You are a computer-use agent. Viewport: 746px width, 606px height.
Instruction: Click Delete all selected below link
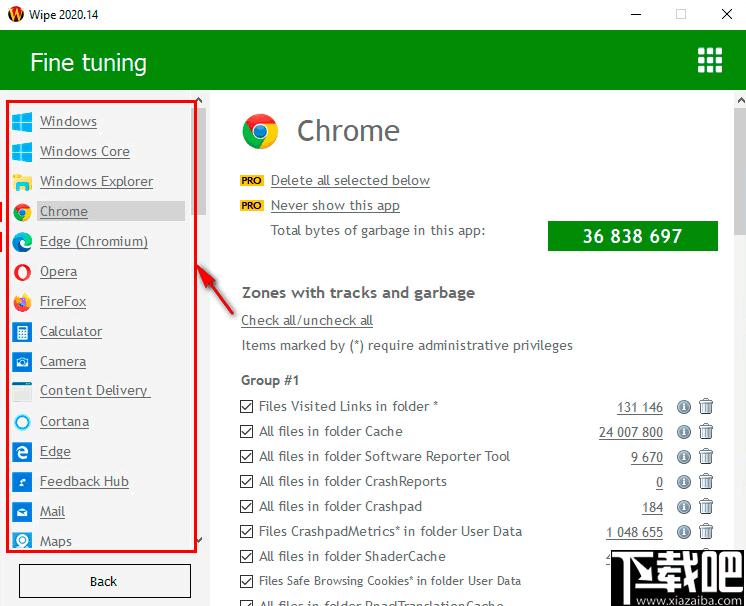(350, 181)
